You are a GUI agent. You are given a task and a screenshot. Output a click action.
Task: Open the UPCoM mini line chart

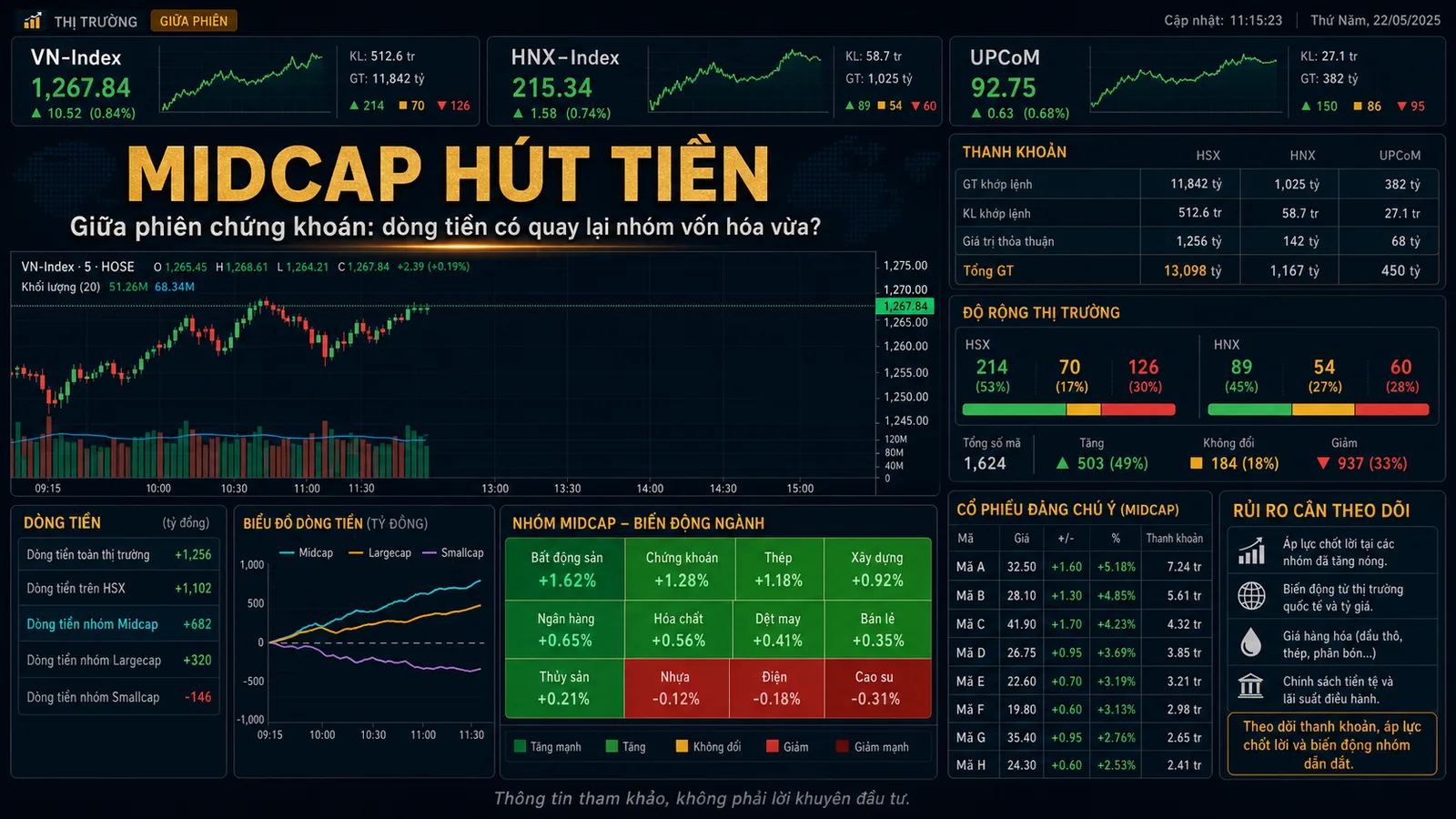coord(1185,80)
